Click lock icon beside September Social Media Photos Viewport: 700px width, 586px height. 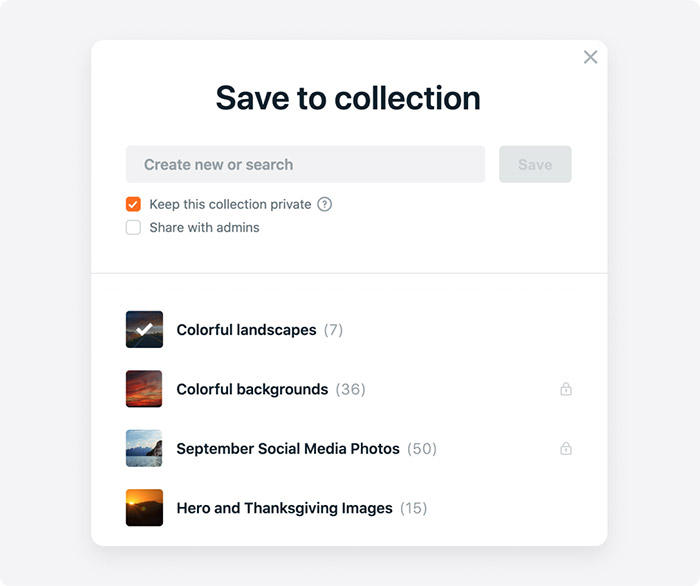pos(566,448)
